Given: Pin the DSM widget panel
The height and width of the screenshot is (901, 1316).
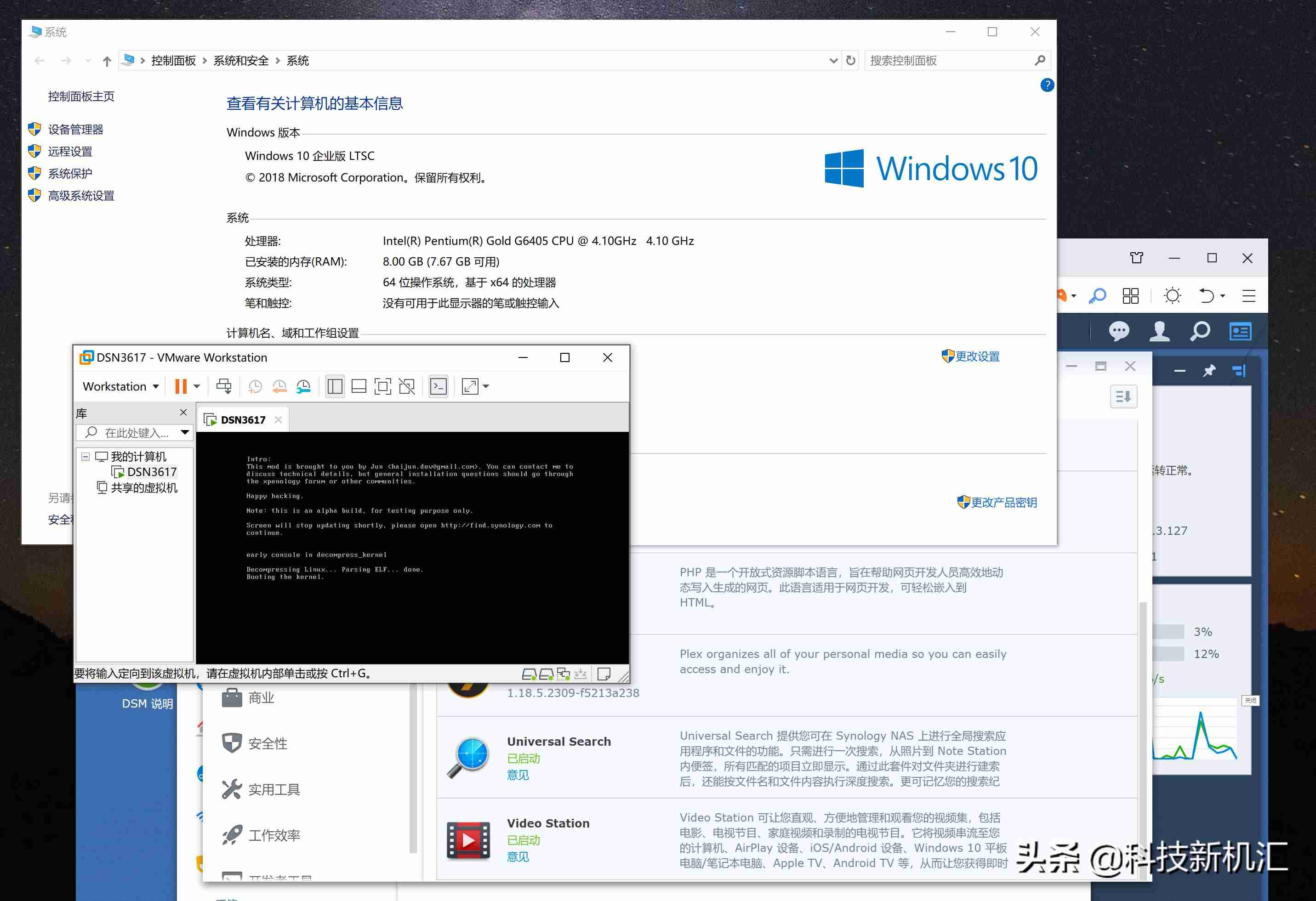Looking at the screenshot, I should (1209, 371).
